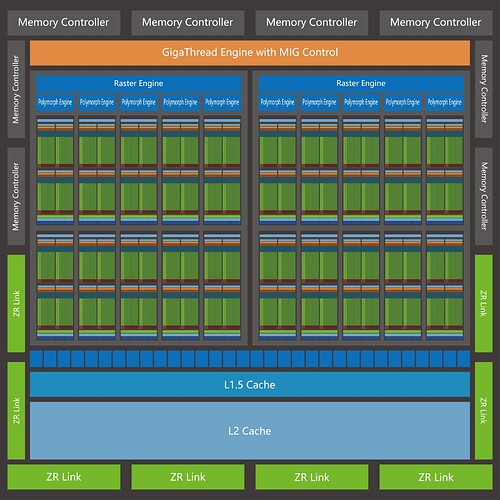Screen dimensions: 500x500
Task: Select the first Polymorph Engine in left cluster
Action: 55,102
